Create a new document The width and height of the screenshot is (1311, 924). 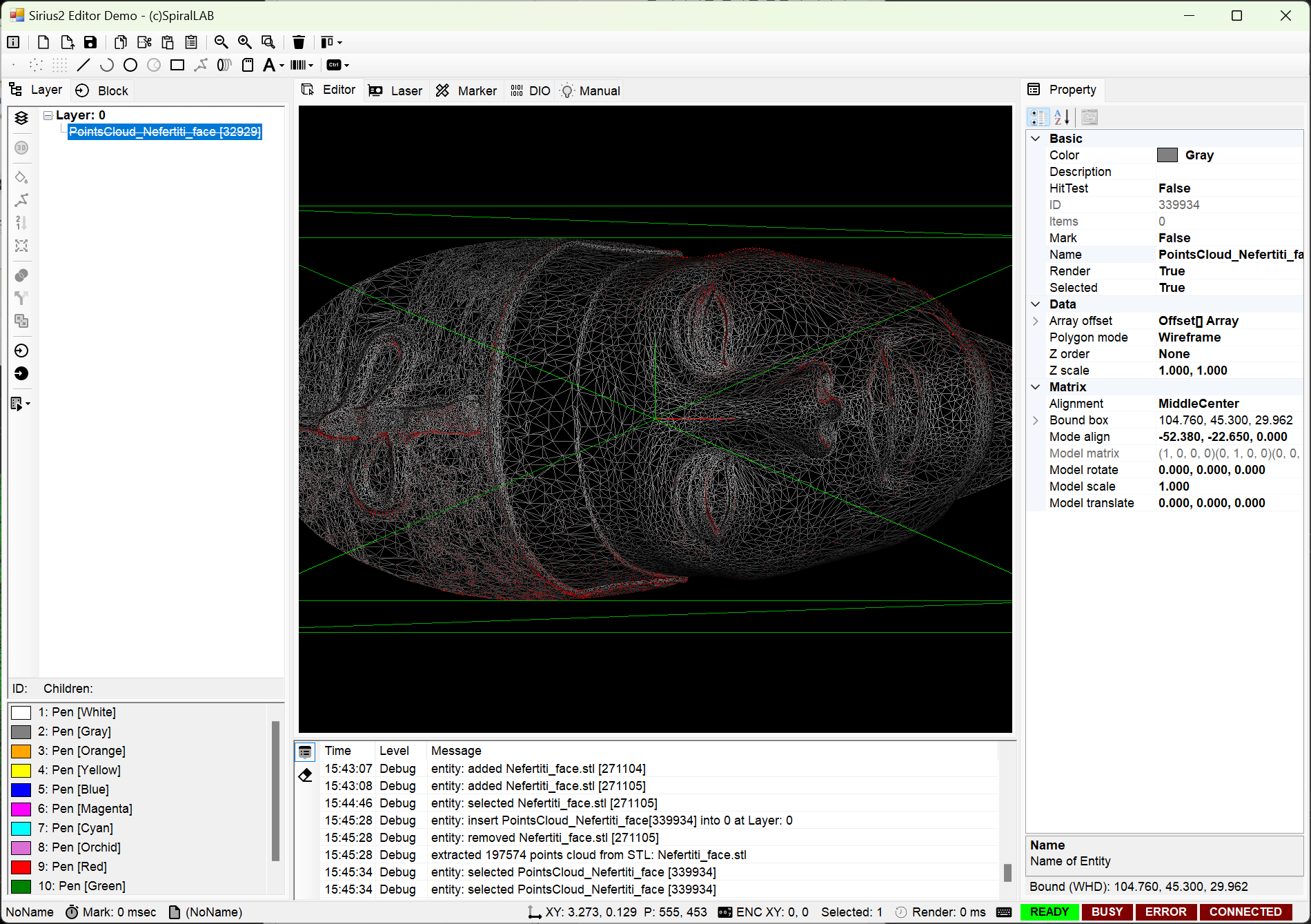click(x=43, y=42)
